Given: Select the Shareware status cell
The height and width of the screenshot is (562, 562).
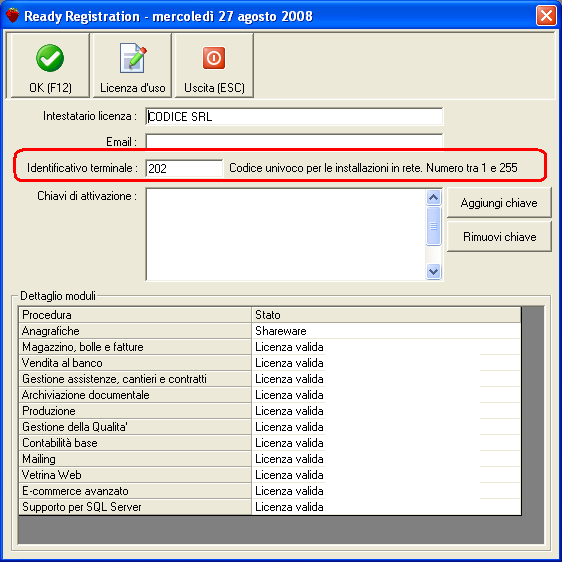Looking at the screenshot, I should pyautogui.click(x=386, y=331).
